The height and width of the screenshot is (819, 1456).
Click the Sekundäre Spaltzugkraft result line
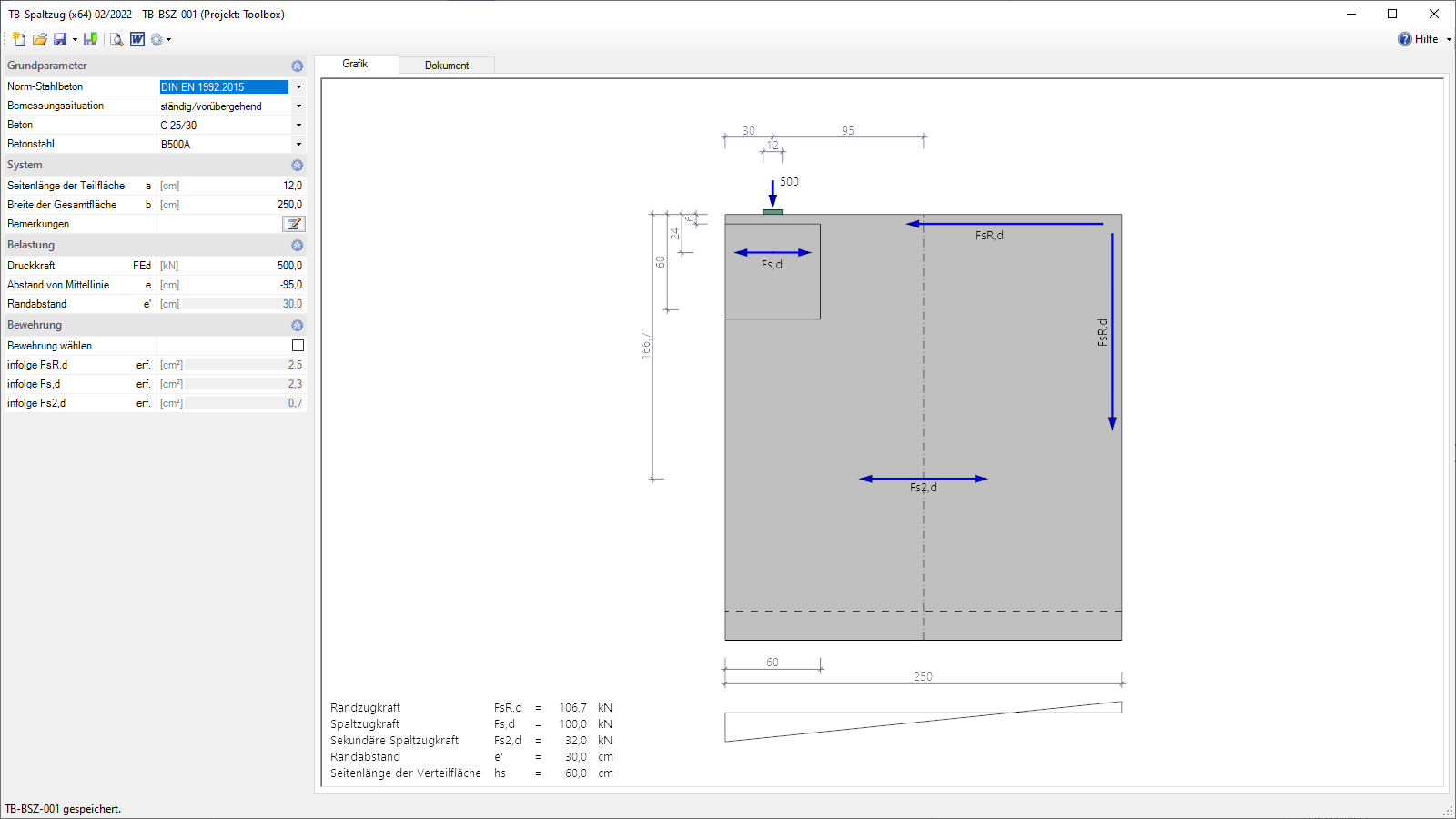click(x=471, y=741)
